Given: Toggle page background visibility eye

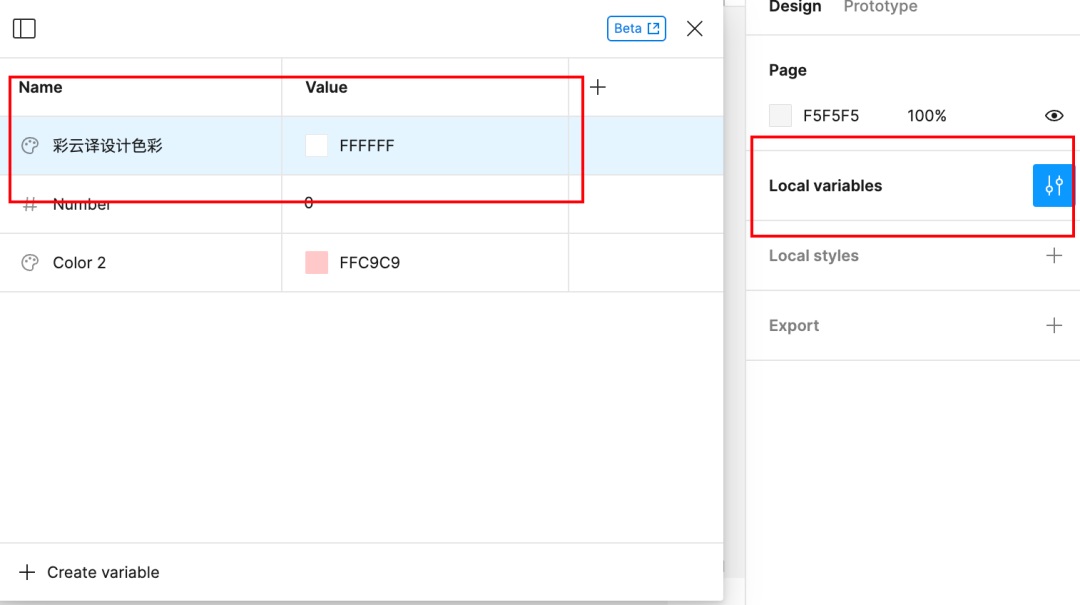Looking at the screenshot, I should [x=1053, y=116].
